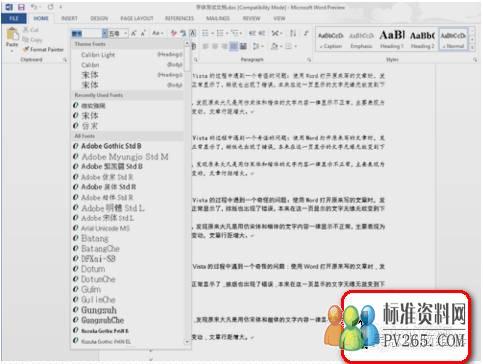Choose DFKai-SB font from list

tap(128, 259)
